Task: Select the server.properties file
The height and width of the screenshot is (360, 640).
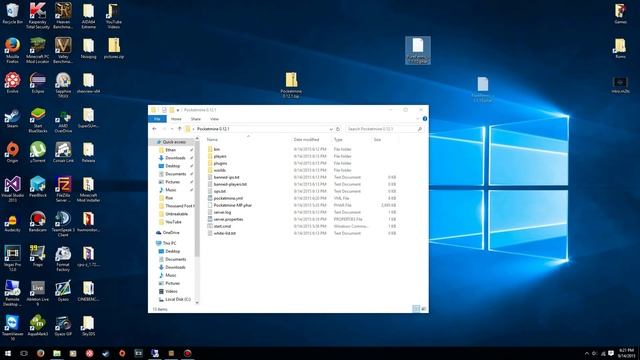Action: (x=228, y=219)
